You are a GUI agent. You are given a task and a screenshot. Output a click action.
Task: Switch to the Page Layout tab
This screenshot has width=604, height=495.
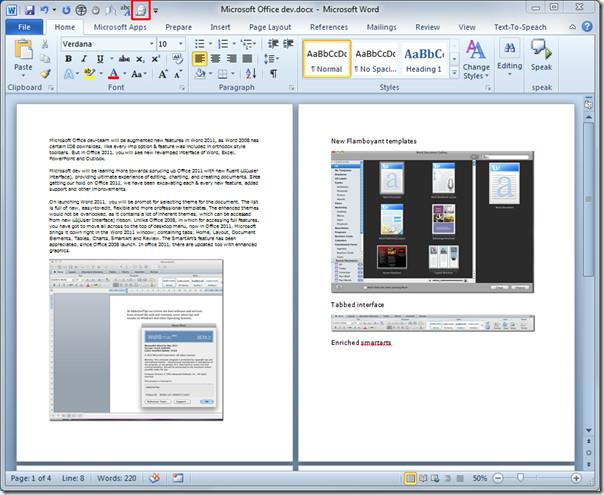pos(269,27)
